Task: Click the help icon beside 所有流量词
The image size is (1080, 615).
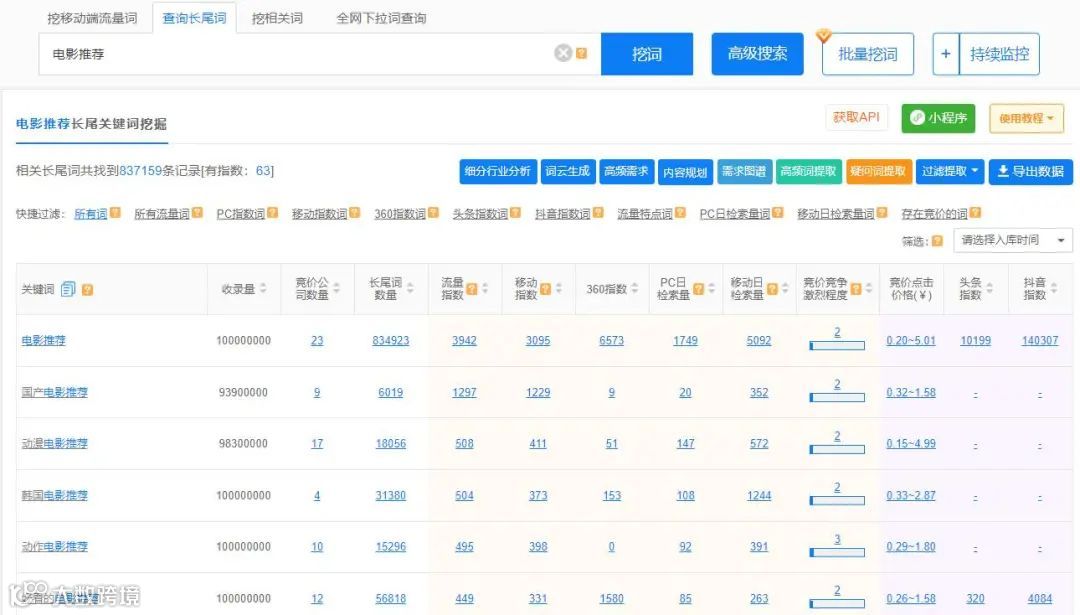Action: coord(197,213)
